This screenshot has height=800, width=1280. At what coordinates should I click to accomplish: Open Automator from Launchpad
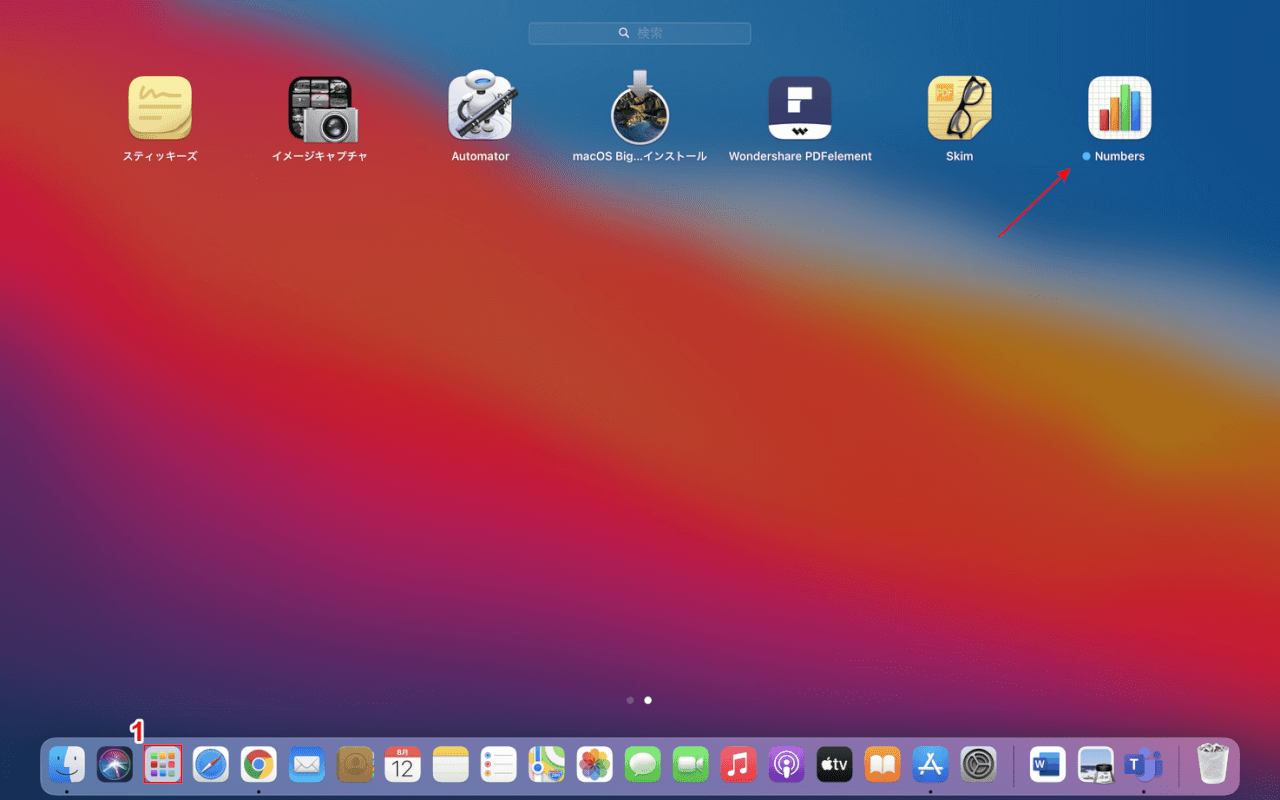pyautogui.click(x=480, y=108)
